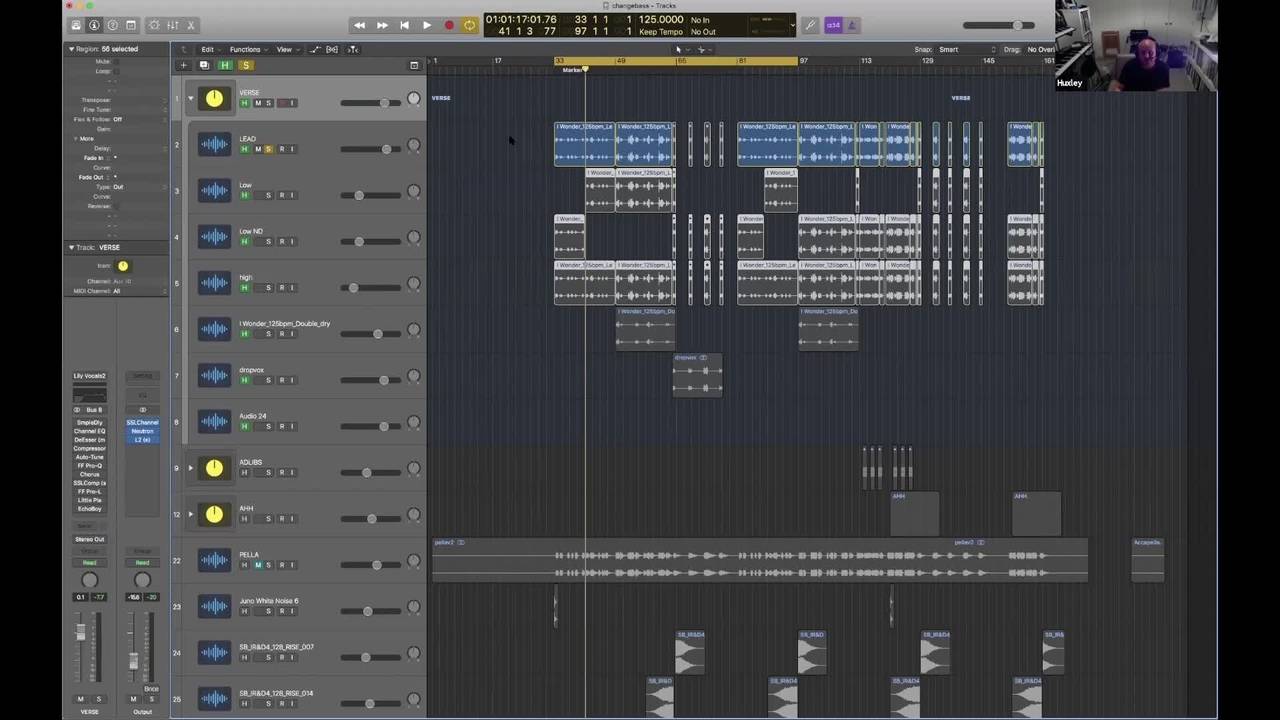Screen dimensions: 1280x720
Task: Toggle the global Hide button in track header
Action: click(225, 66)
